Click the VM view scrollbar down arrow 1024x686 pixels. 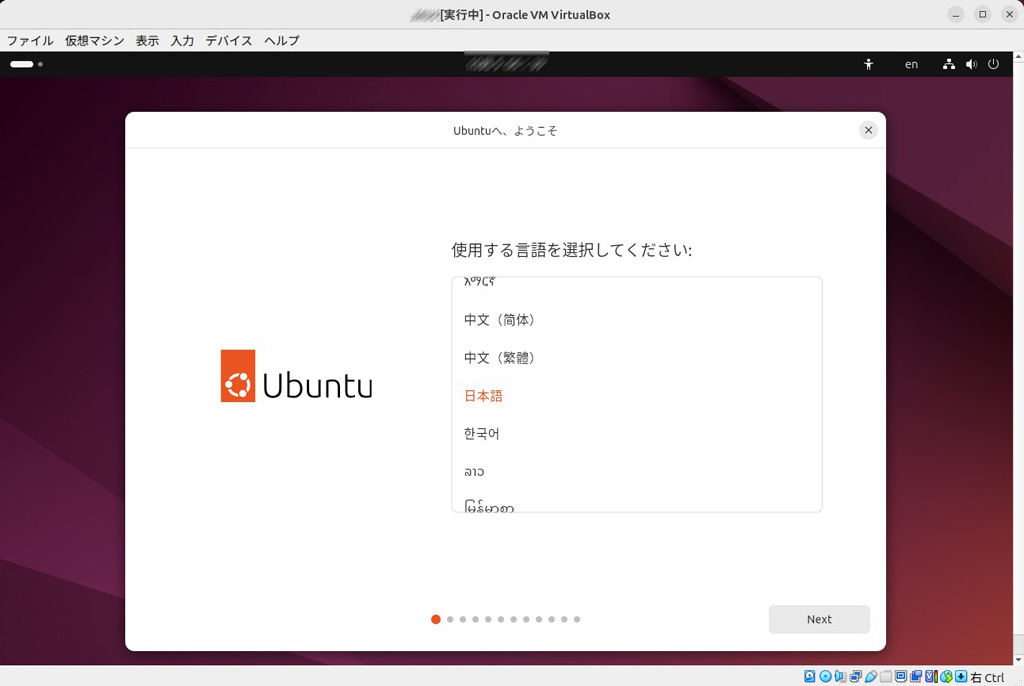(1019, 660)
